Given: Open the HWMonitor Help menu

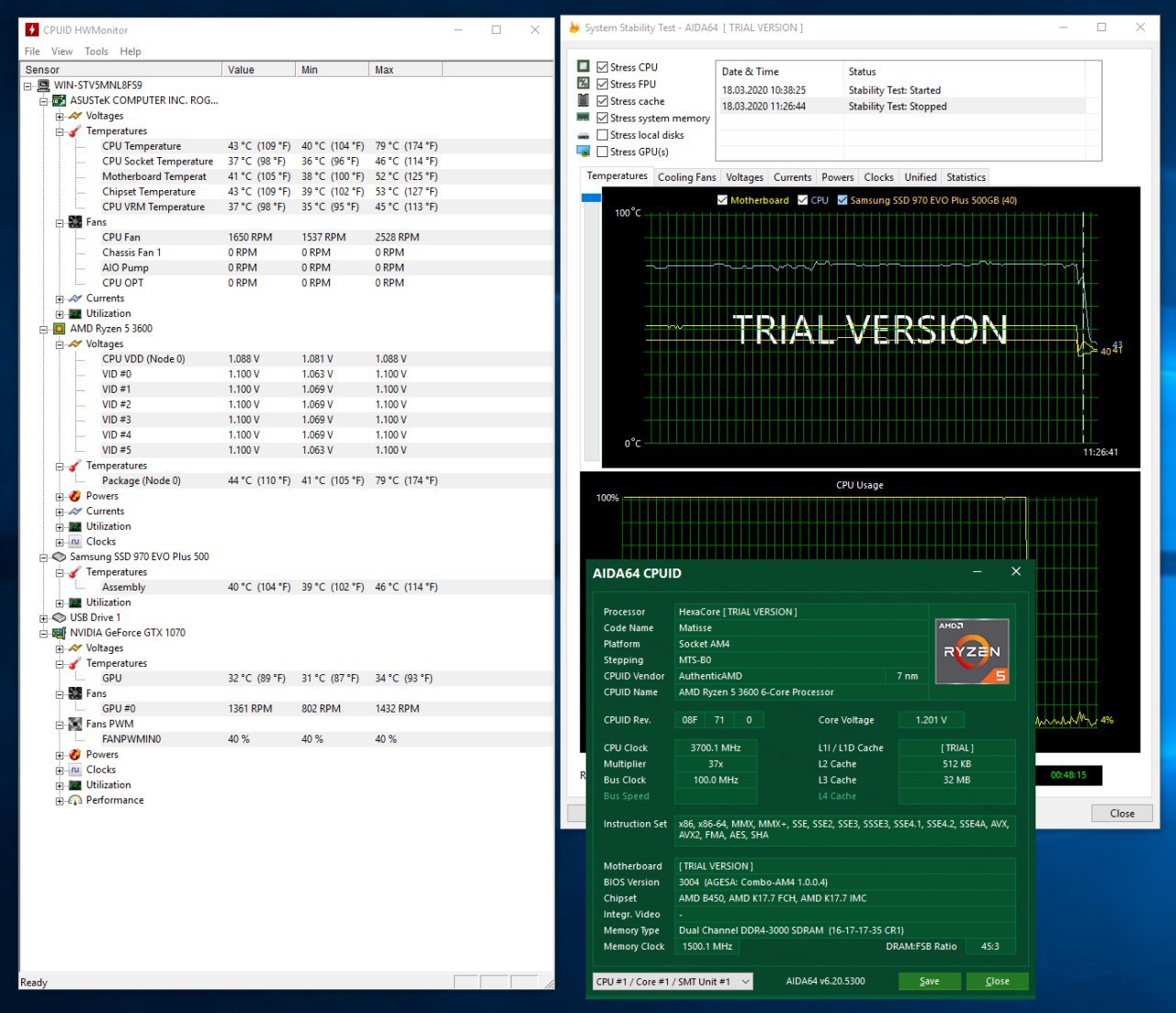Looking at the screenshot, I should pyautogui.click(x=130, y=51).
